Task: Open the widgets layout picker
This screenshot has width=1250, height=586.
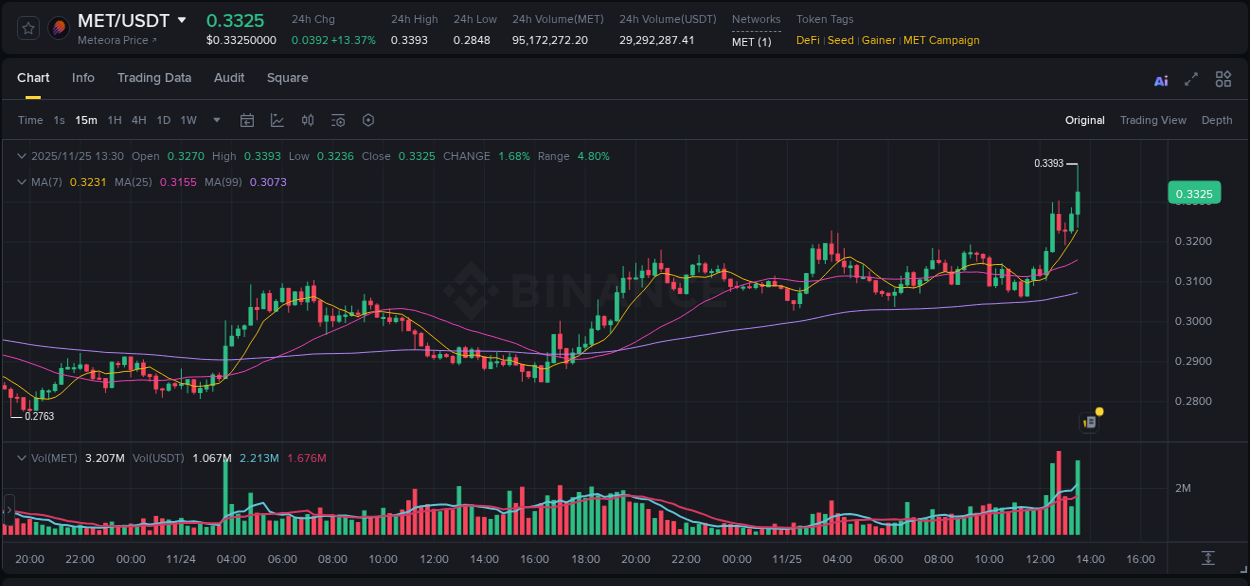Action: click(1223, 79)
